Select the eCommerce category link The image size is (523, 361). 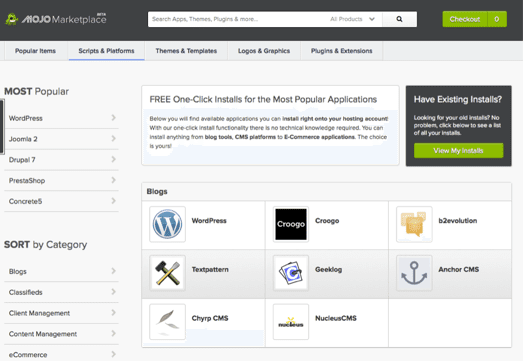pyautogui.click(x=28, y=355)
